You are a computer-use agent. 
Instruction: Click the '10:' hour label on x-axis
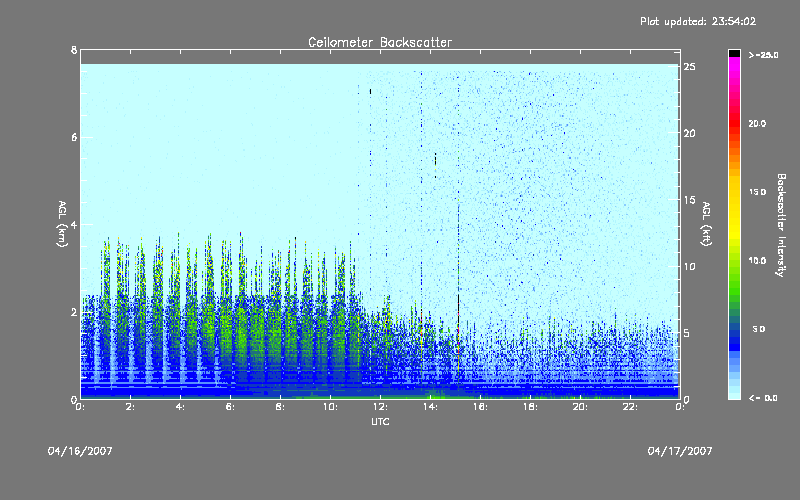pos(331,407)
